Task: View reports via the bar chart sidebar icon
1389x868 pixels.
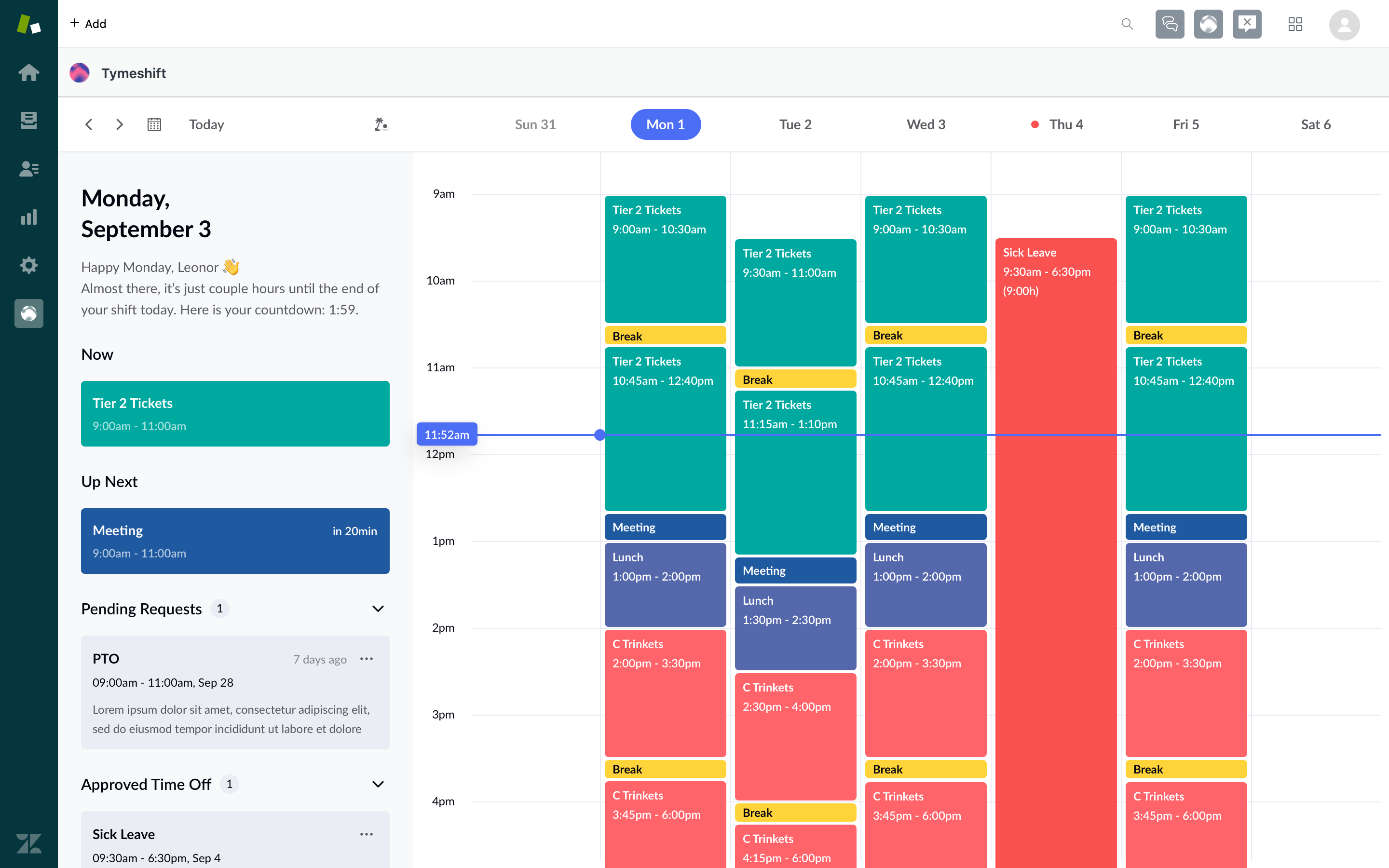Action: (x=29, y=217)
